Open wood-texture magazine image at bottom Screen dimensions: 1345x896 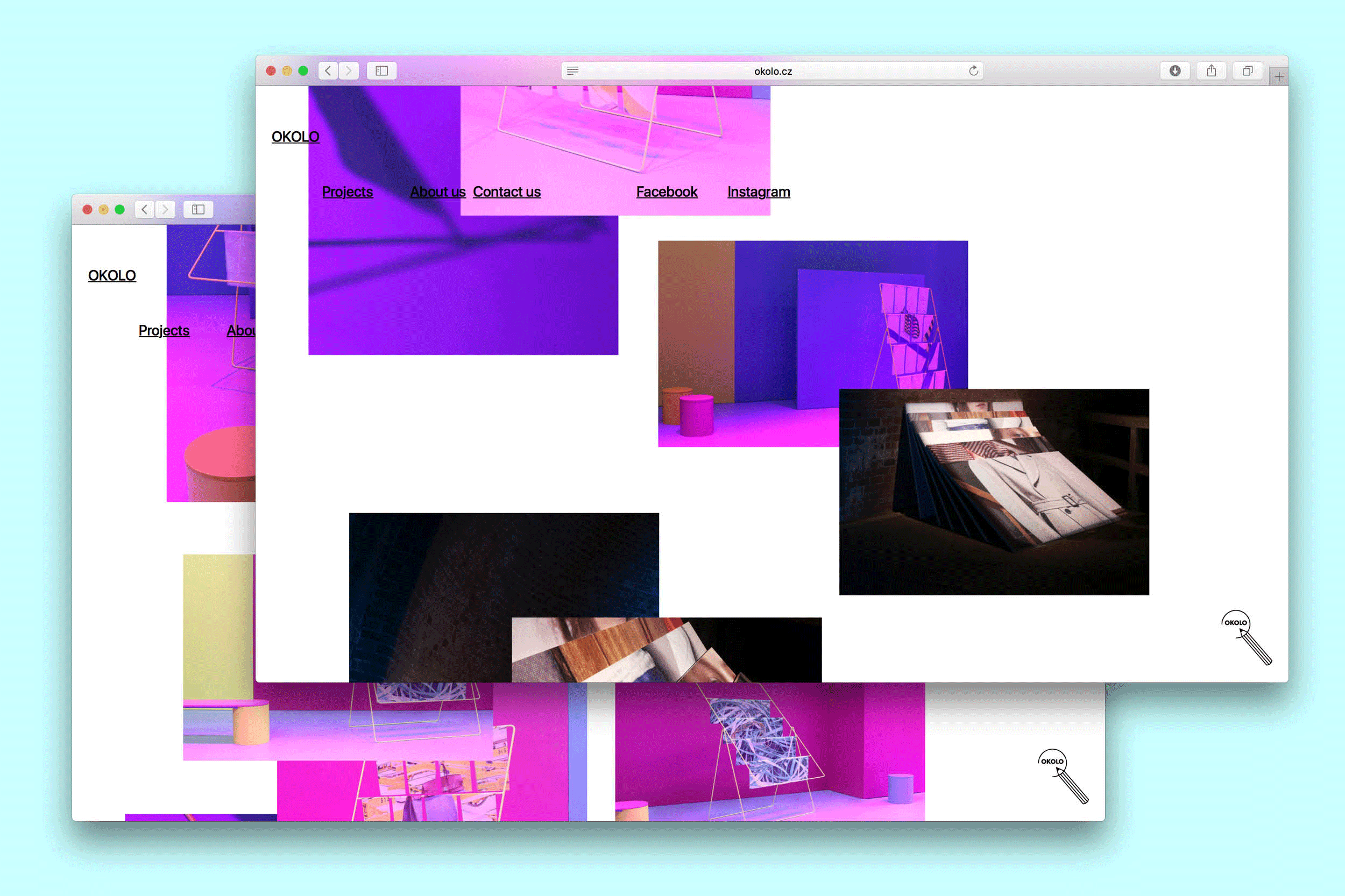pyautogui.click(x=667, y=650)
